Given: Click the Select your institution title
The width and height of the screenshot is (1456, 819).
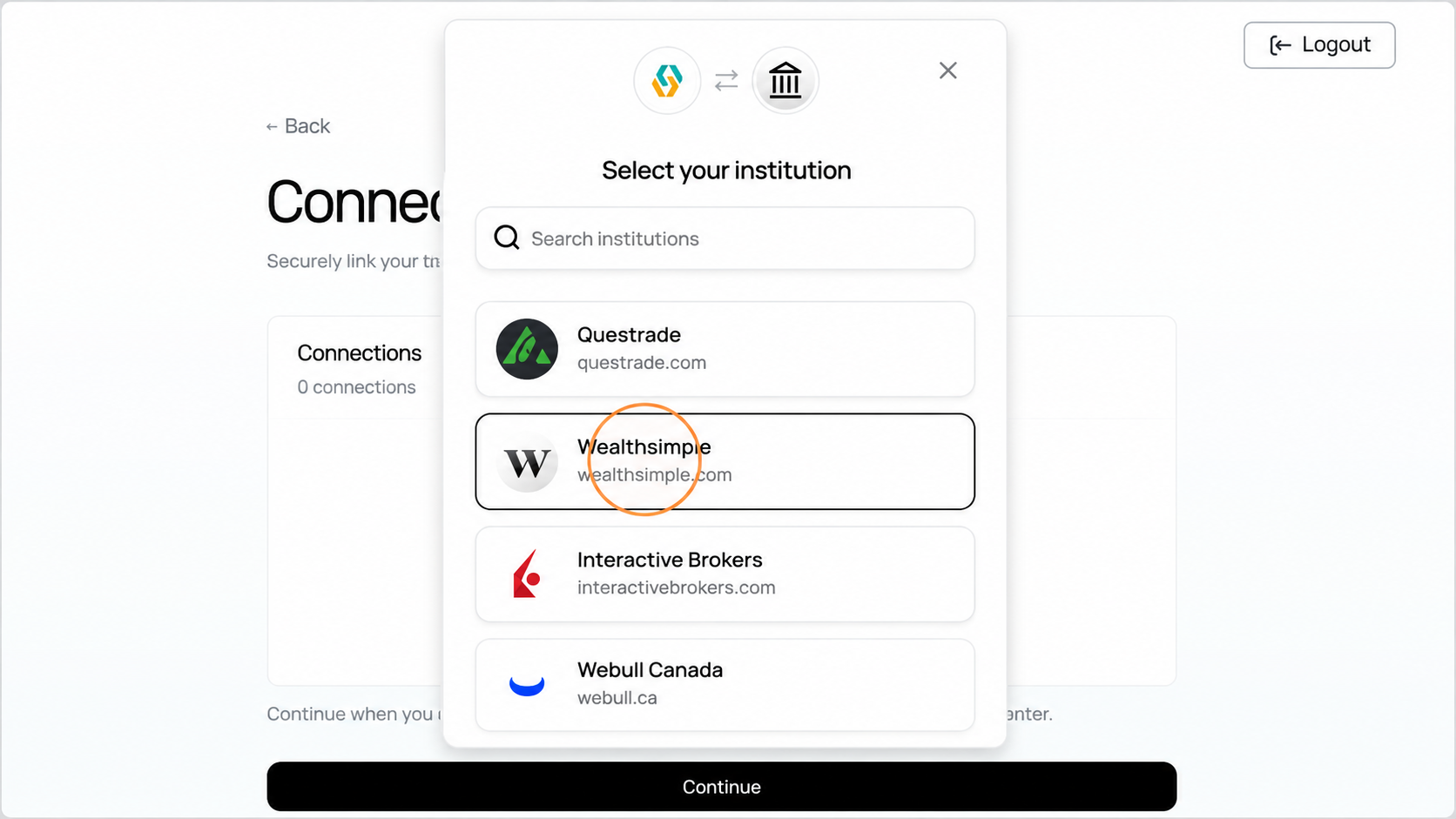Looking at the screenshot, I should (726, 171).
